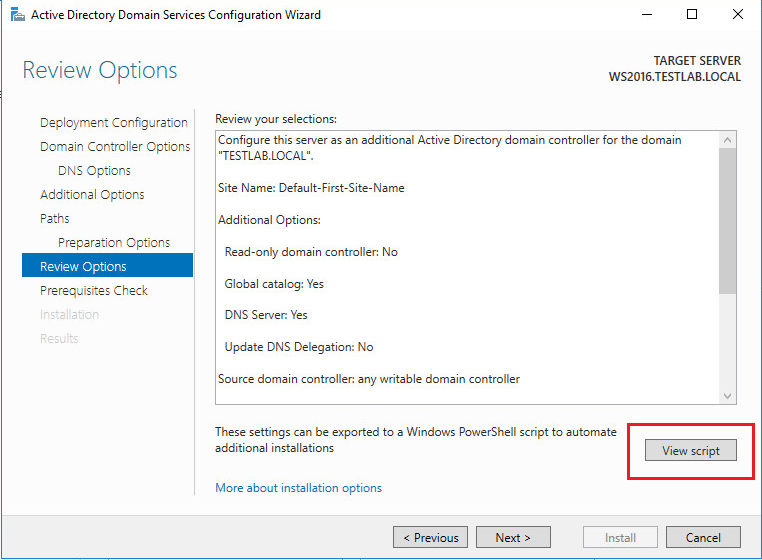Open the Domain Controller Options page

(115, 147)
